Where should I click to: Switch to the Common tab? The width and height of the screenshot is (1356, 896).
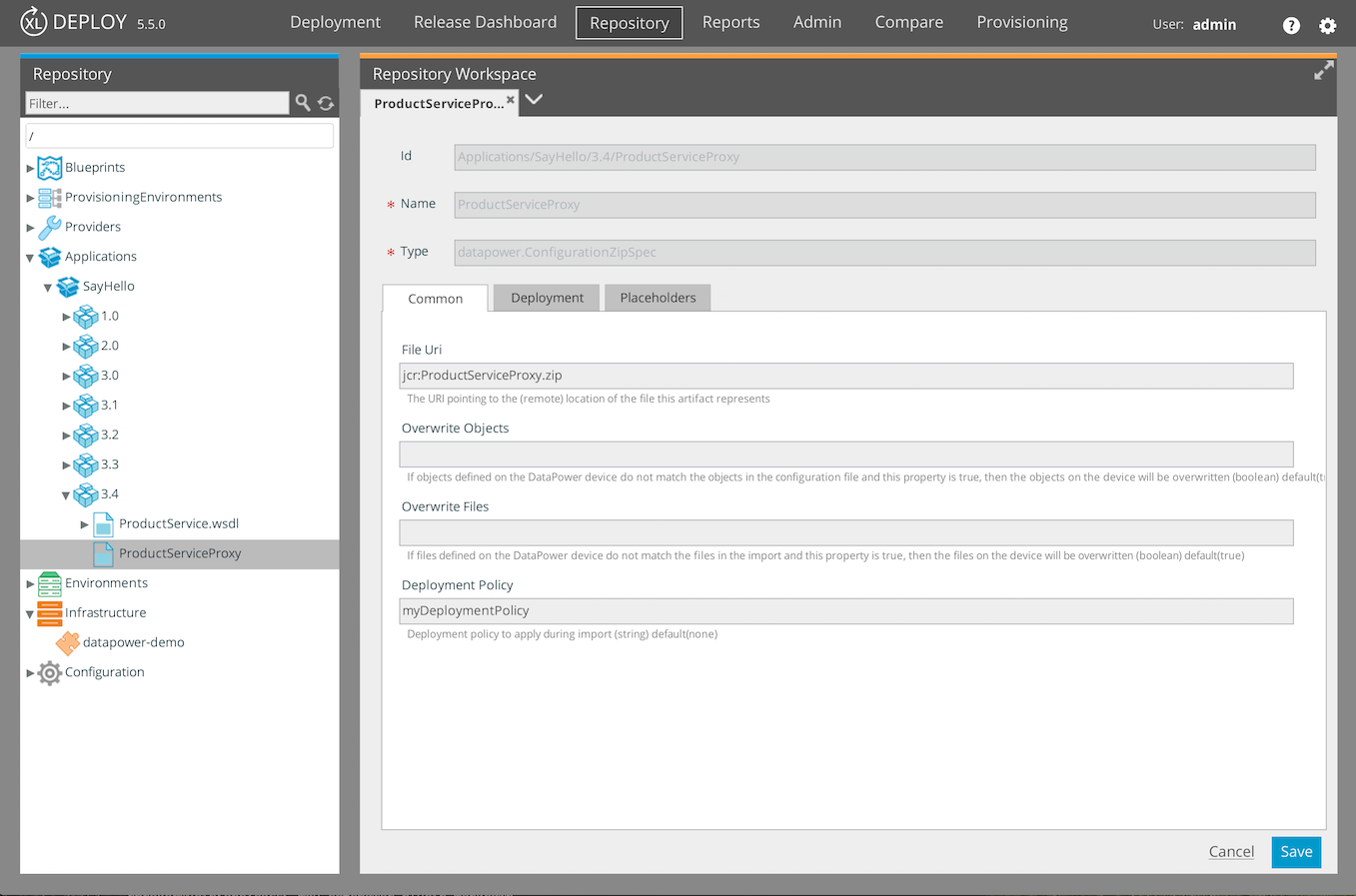click(x=435, y=298)
